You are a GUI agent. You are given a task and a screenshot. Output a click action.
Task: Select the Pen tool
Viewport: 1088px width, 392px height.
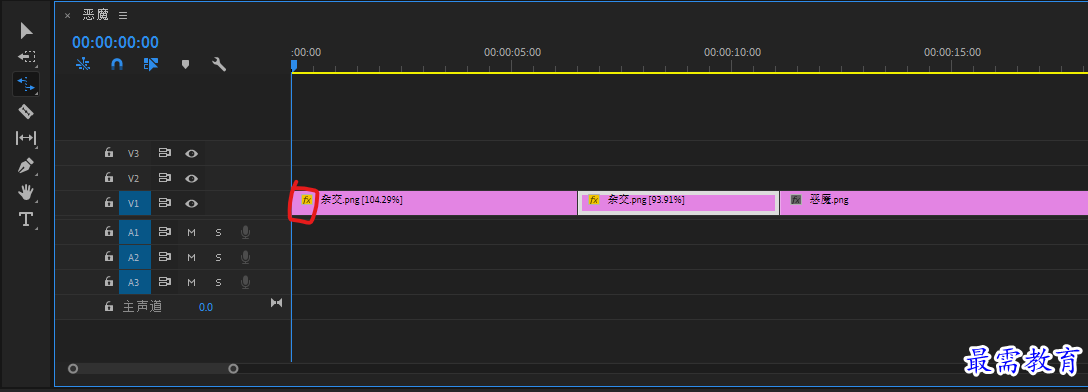coord(26,166)
